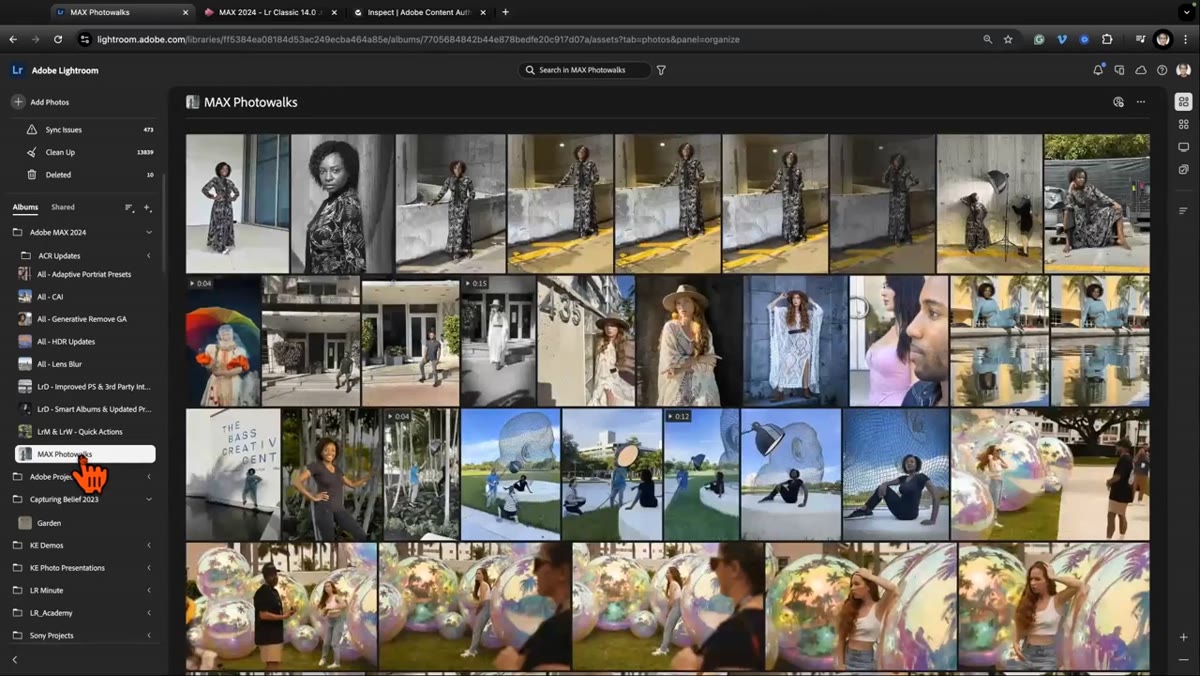Screen dimensions: 1200x676
Task: Click the Add Photos button label
Action: point(49,102)
